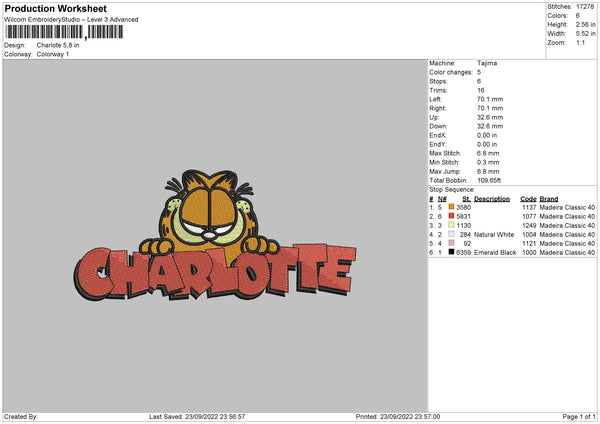
Task: Click the red swatch for thread 1077
Action: (x=452, y=216)
